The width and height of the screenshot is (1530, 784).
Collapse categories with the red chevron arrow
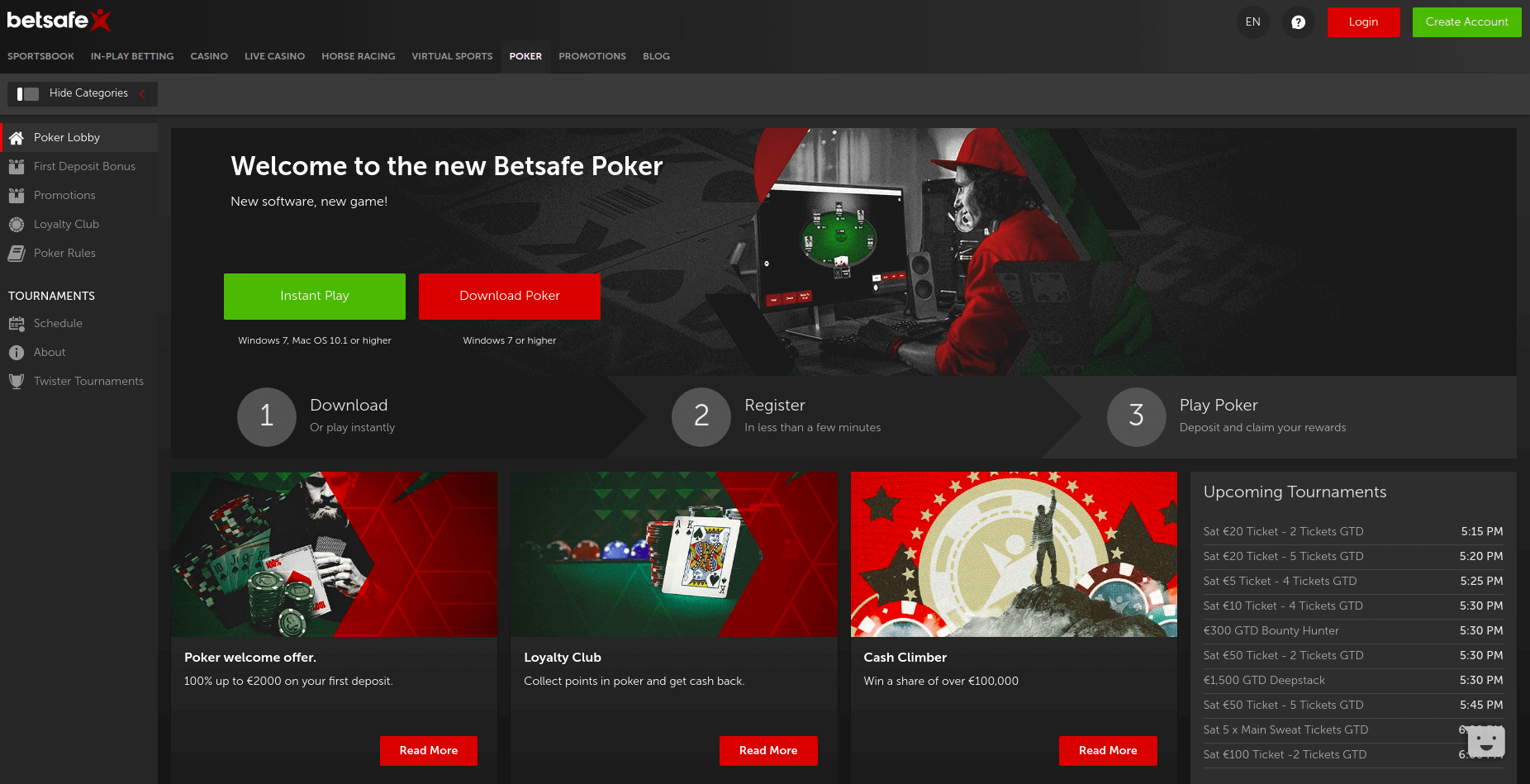coord(142,93)
